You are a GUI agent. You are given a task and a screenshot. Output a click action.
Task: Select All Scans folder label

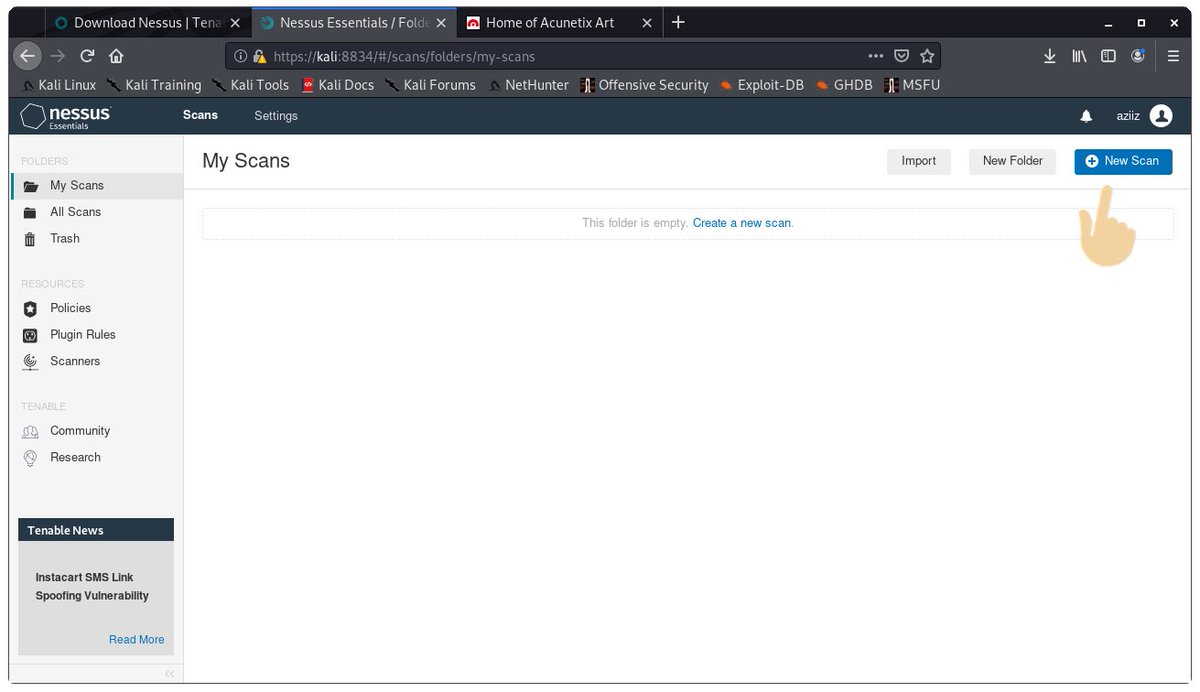click(x=76, y=212)
